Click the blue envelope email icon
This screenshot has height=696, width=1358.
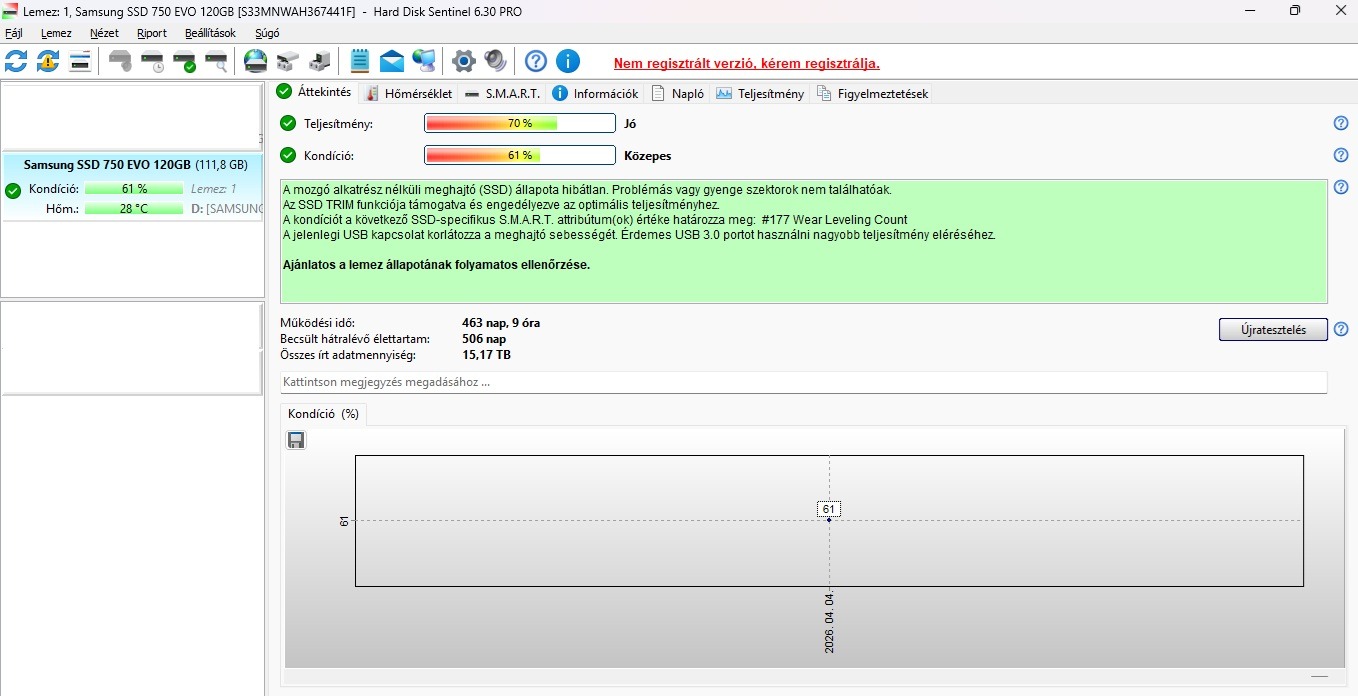tap(392, 61)
